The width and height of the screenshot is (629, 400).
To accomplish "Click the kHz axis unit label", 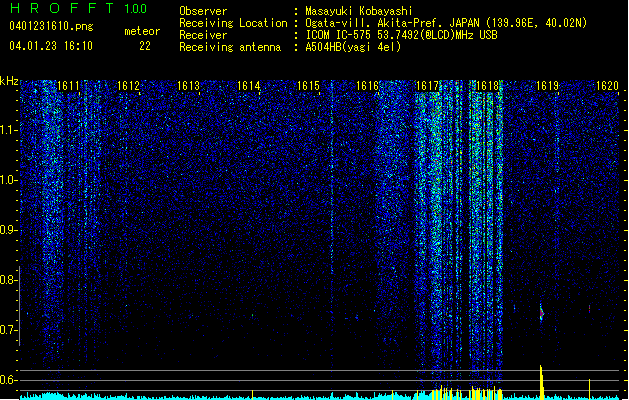I will point(9,81).
